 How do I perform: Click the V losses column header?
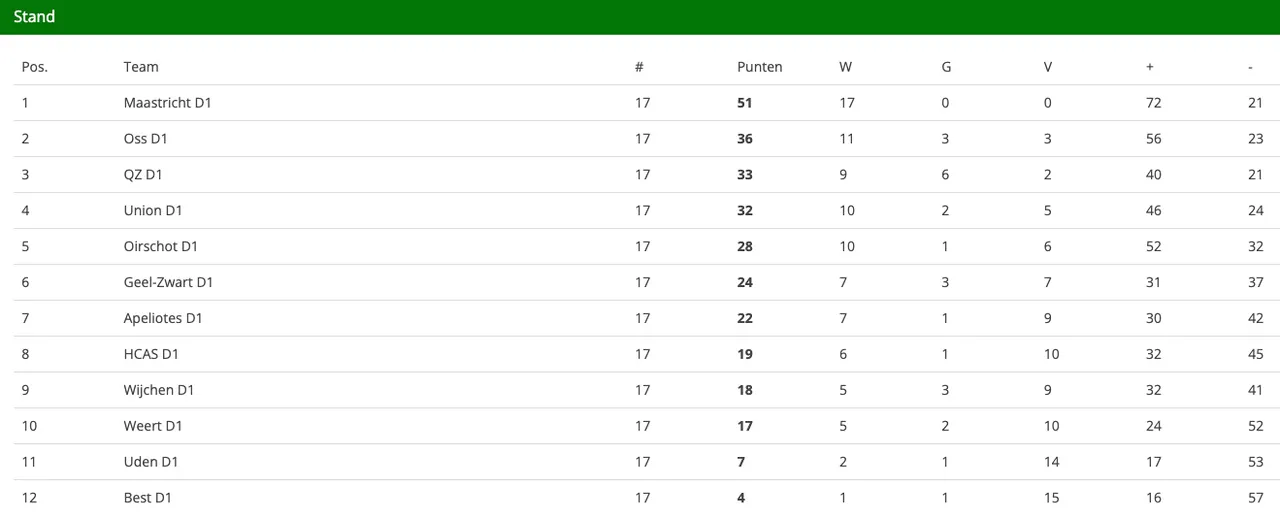1047,67
